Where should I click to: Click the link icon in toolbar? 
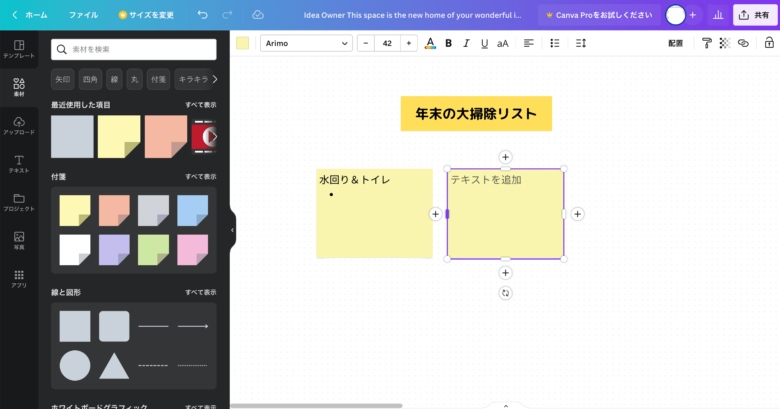click(x=743, y=43)
